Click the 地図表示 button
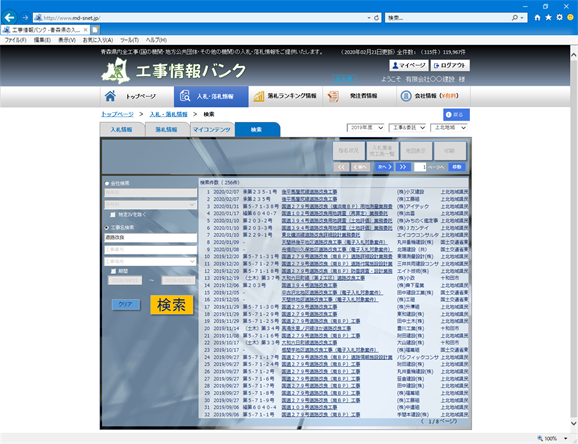This screenshot has width=578, height=444. coord(416,151)
